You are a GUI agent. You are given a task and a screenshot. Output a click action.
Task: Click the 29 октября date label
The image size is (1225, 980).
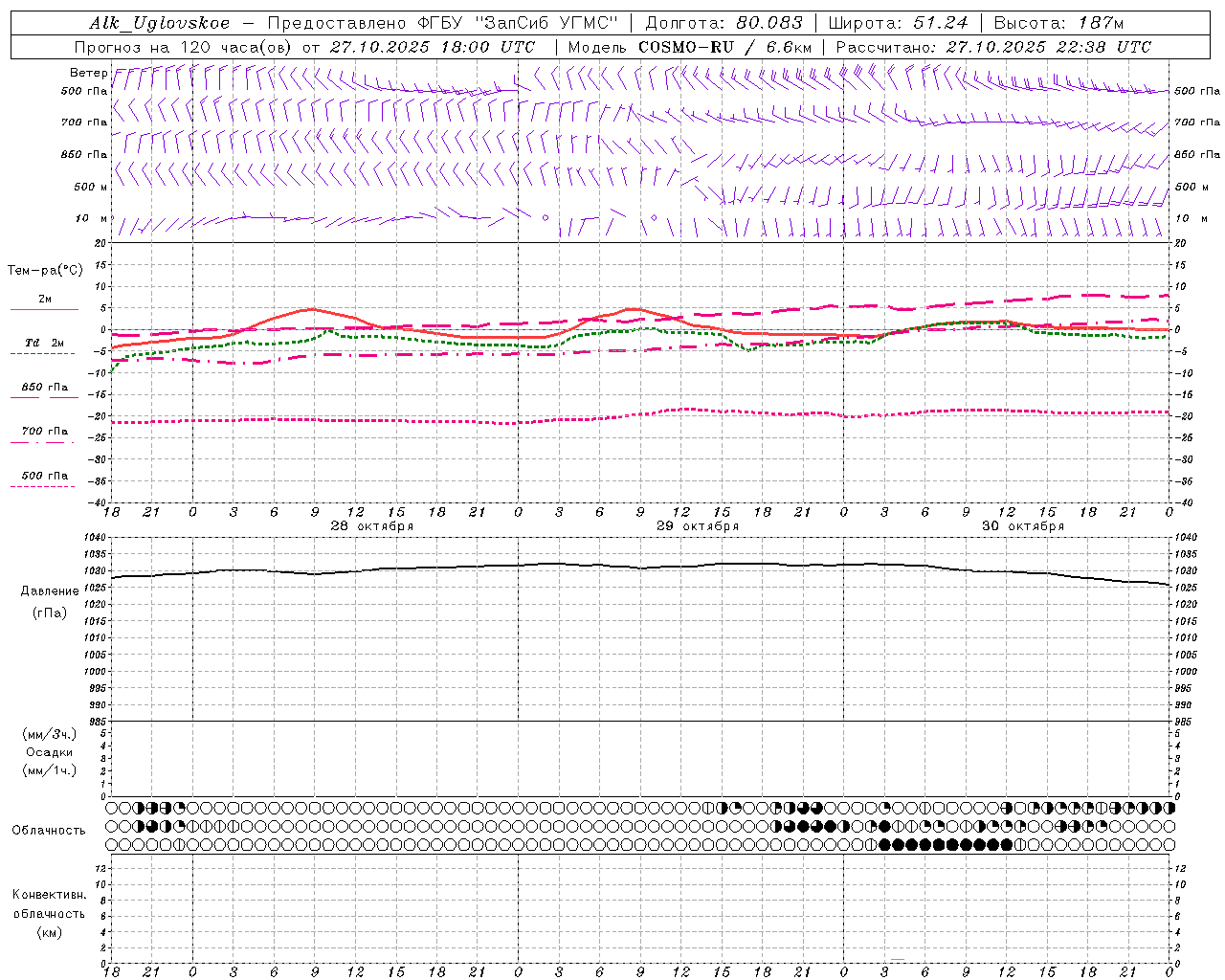coord(698,526)
